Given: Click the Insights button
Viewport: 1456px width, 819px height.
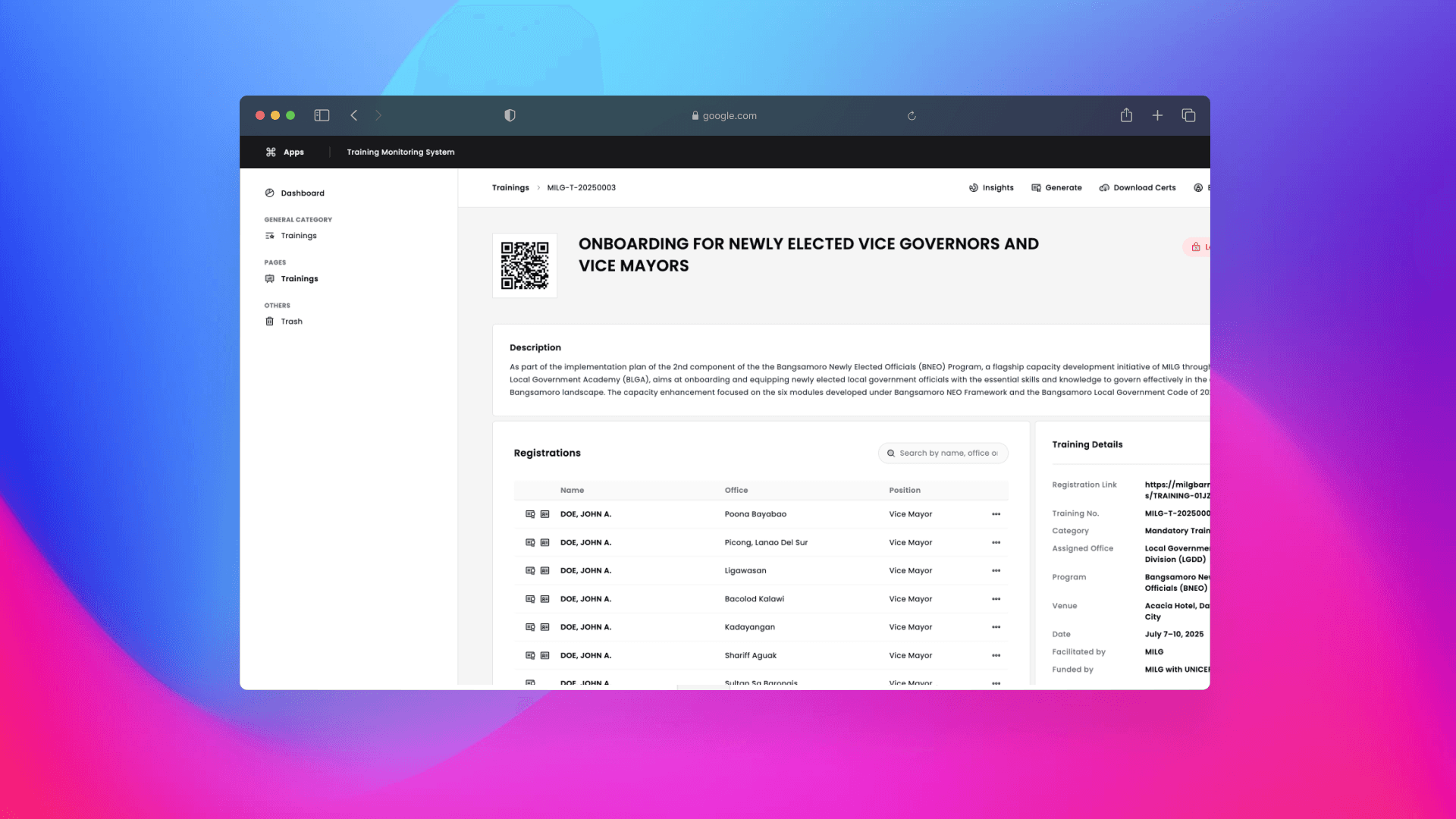Looking at the screenshot, I should 991,188.
